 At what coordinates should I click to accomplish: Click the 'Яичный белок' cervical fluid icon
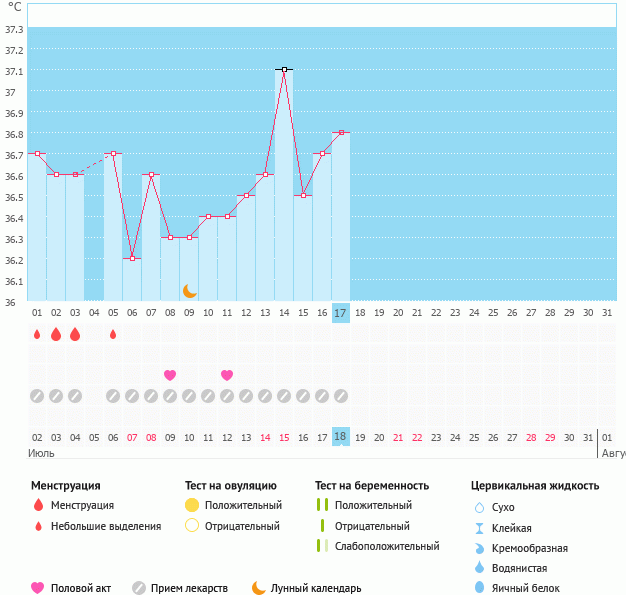pos(480,588)
